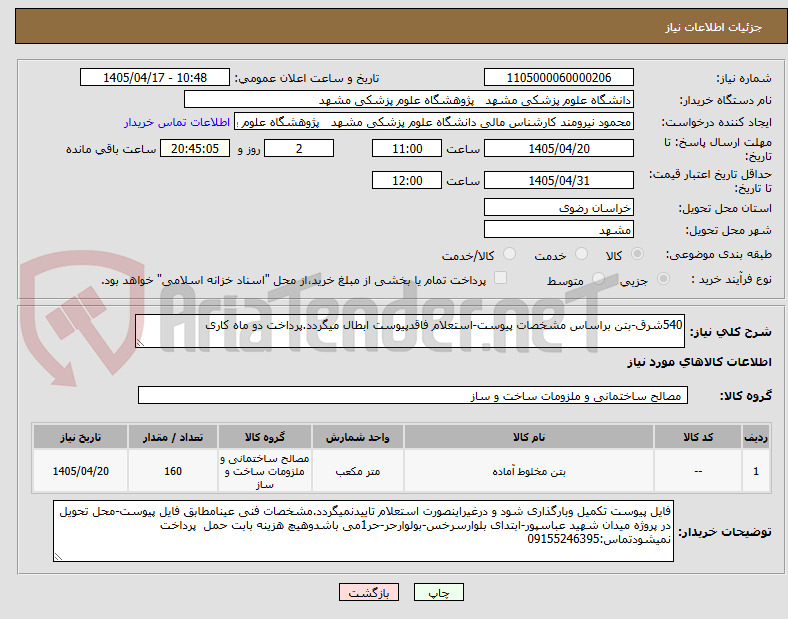Click the توضیحات خریدار notes textarea
This screenshot has height=619, width=788.
point(363,531)
